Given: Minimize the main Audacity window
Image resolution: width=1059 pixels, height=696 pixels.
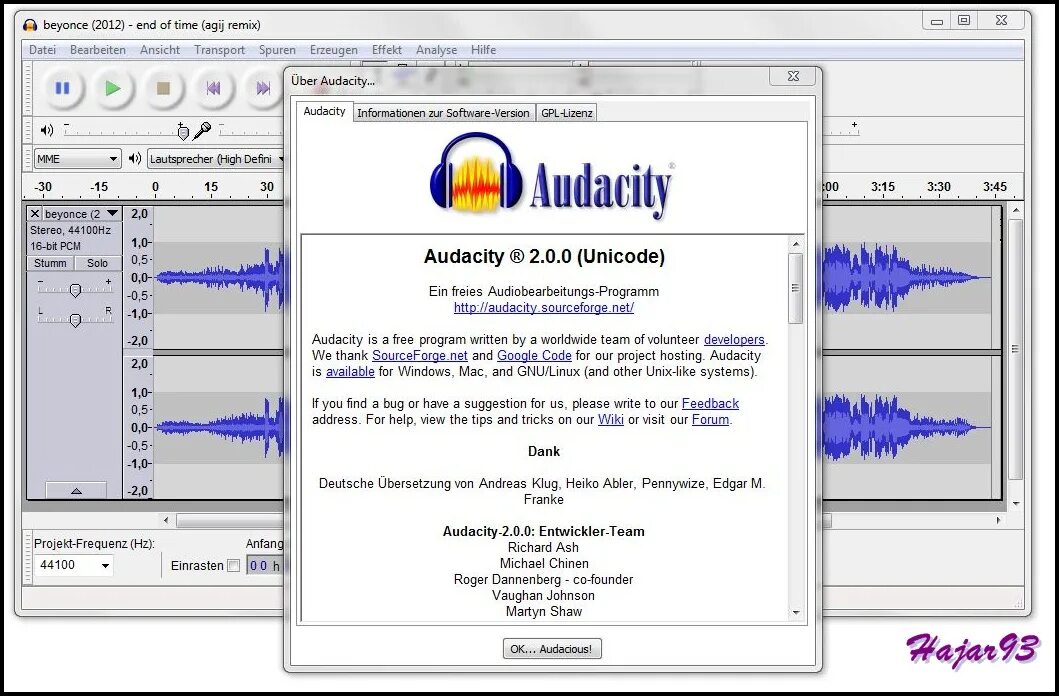Looking at the screenshot, I should tap(937, 21).
